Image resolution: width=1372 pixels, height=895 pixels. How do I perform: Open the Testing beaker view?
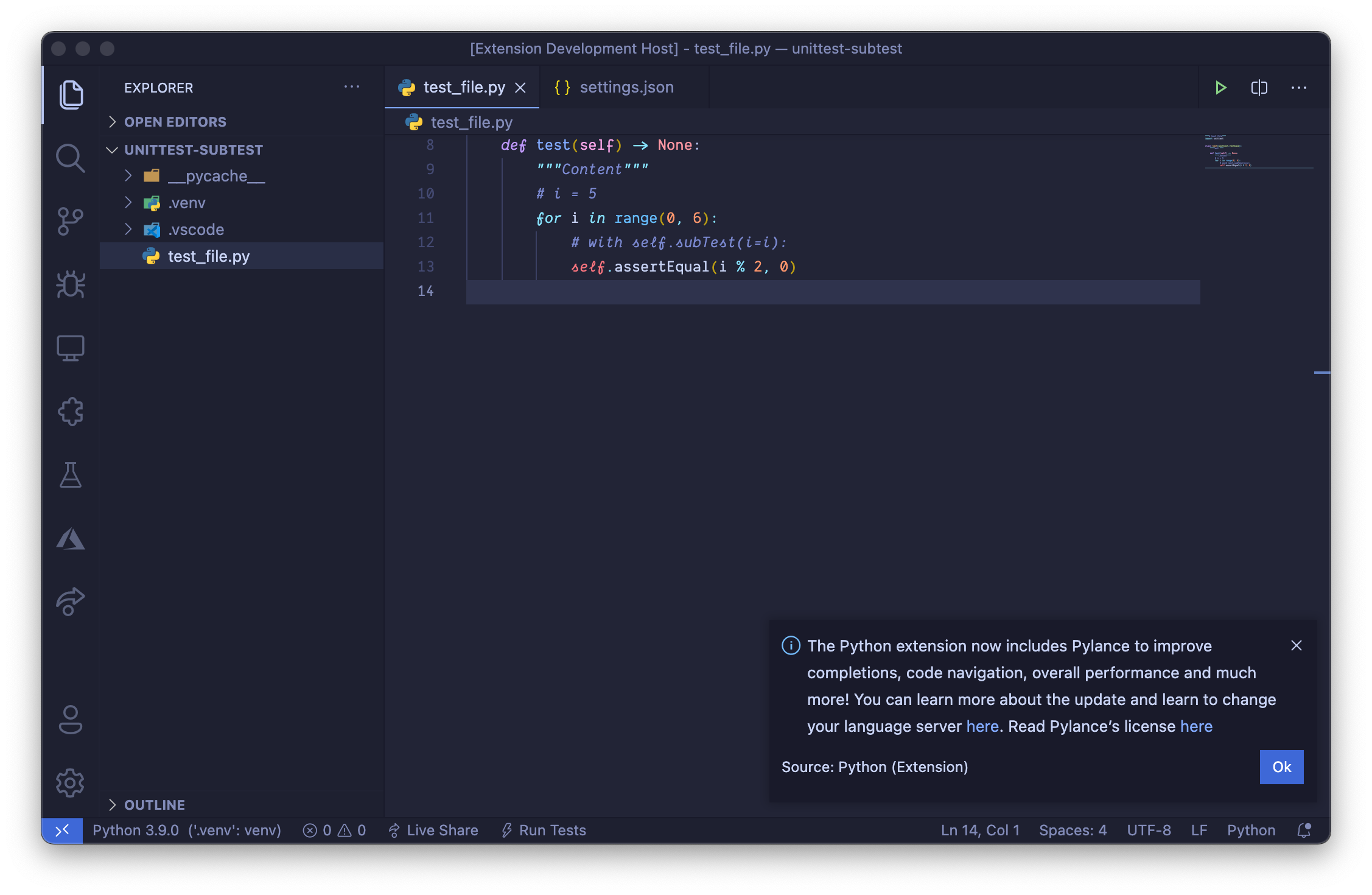pos(71,475)
